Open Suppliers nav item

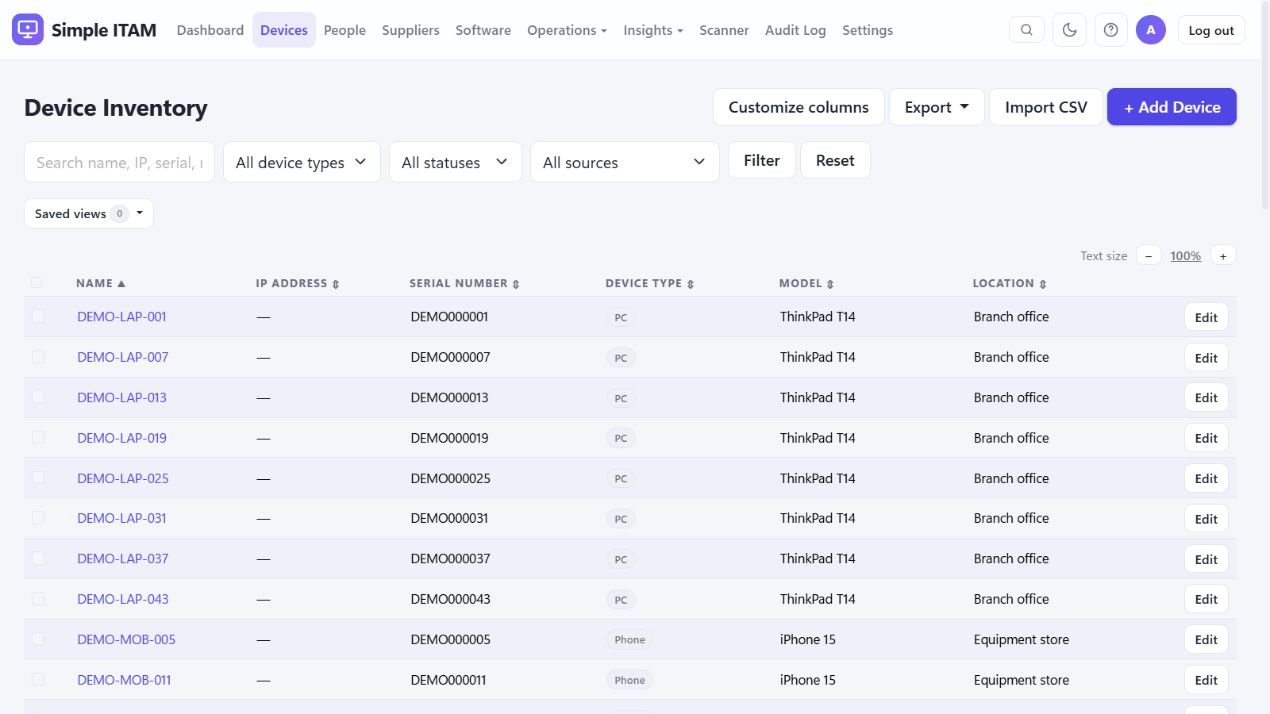411,30
